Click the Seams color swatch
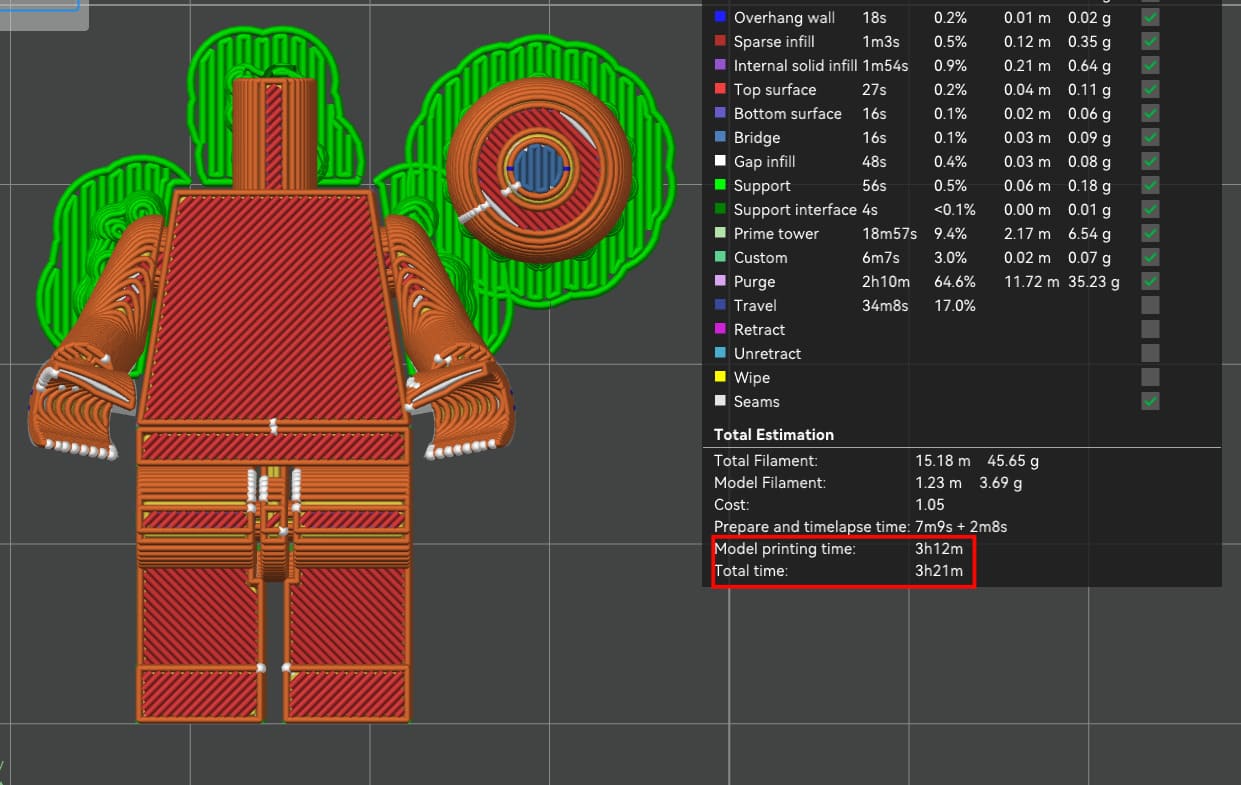Screen dimensions: 1241x785 coord(720,401)
